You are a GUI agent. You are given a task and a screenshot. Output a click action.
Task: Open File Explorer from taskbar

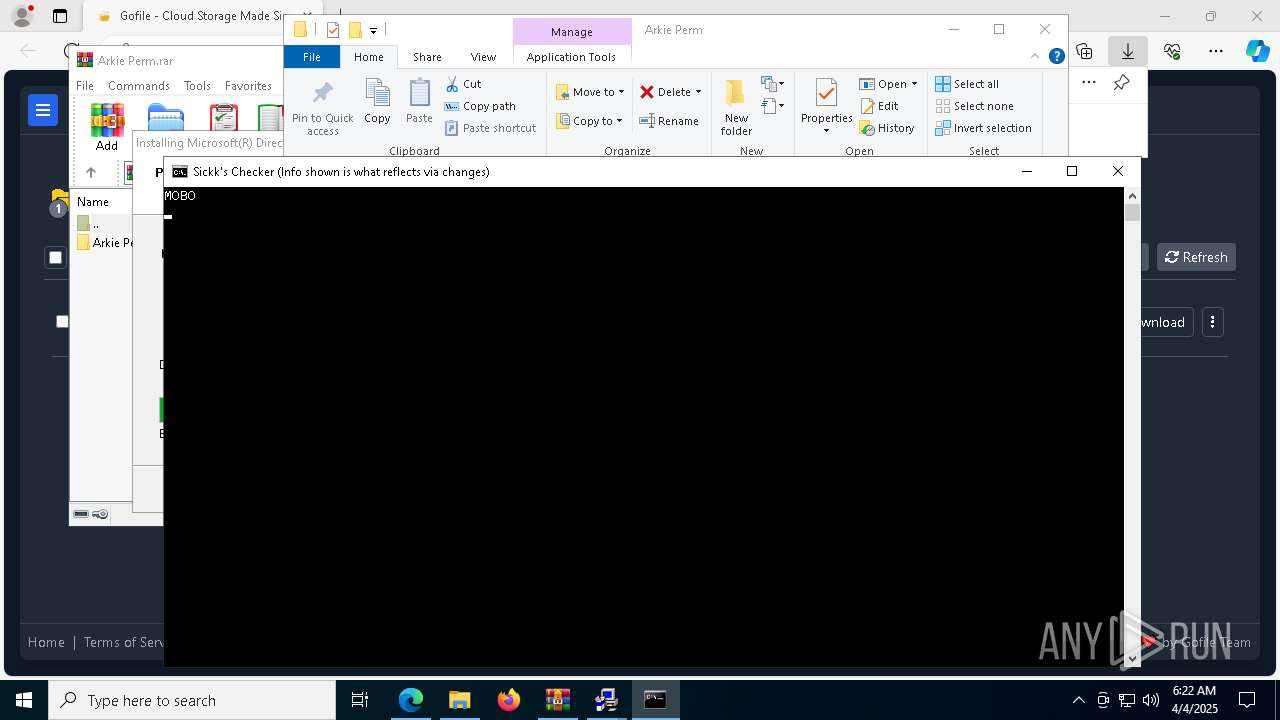(x=460, y=700)
